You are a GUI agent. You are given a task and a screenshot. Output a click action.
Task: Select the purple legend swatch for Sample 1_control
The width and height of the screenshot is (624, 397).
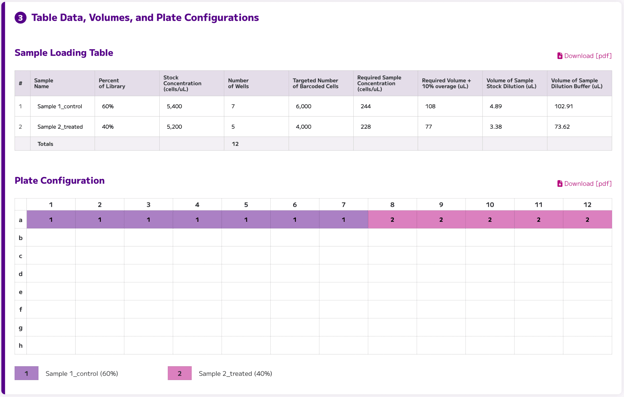(x=27, y=373)
